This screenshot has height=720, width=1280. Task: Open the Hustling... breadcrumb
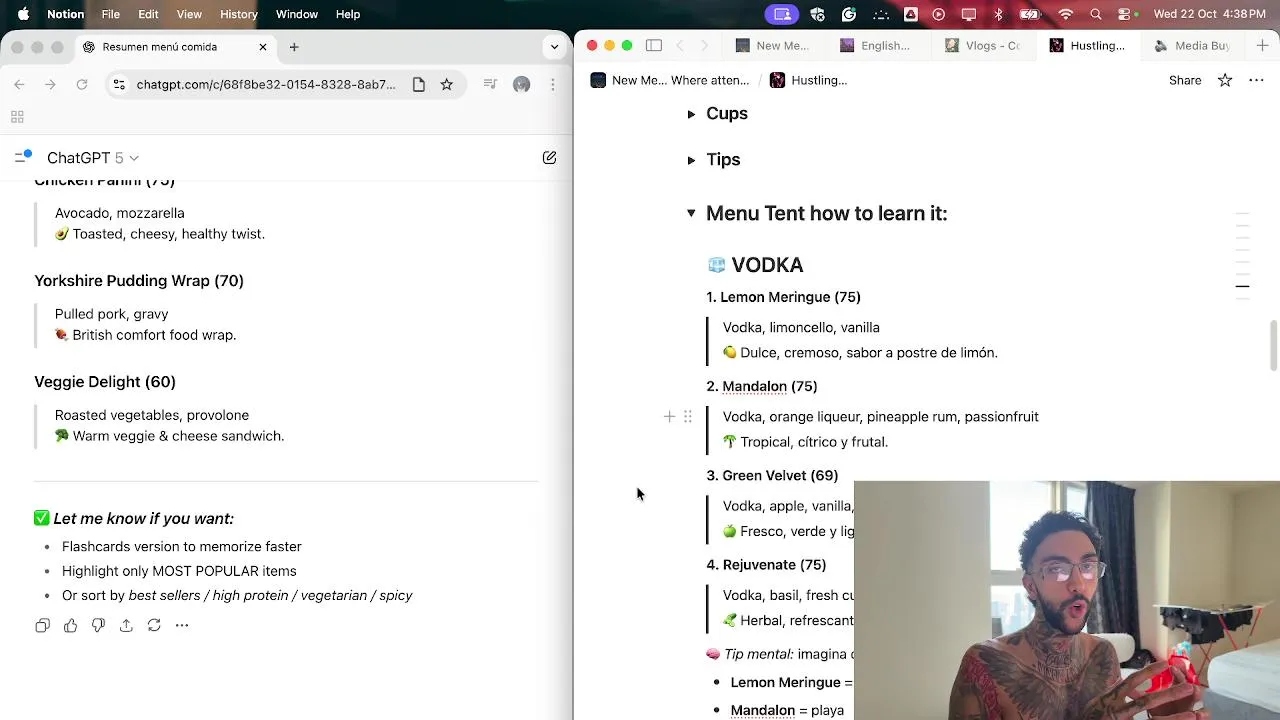pyautogui.click(x=808, y=80)
